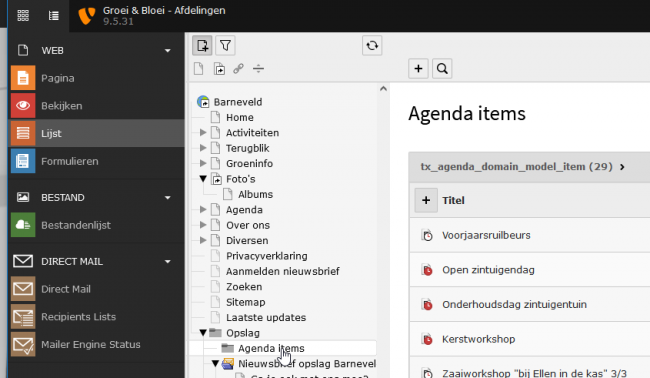
Task: Collapse the Opslag folder node
Action: (203, 332)
